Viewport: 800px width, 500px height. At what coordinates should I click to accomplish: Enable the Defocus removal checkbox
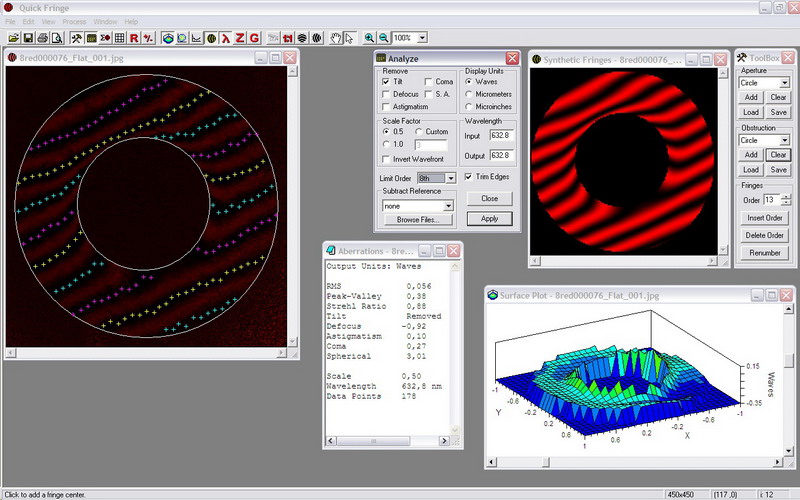pos(386,94)
